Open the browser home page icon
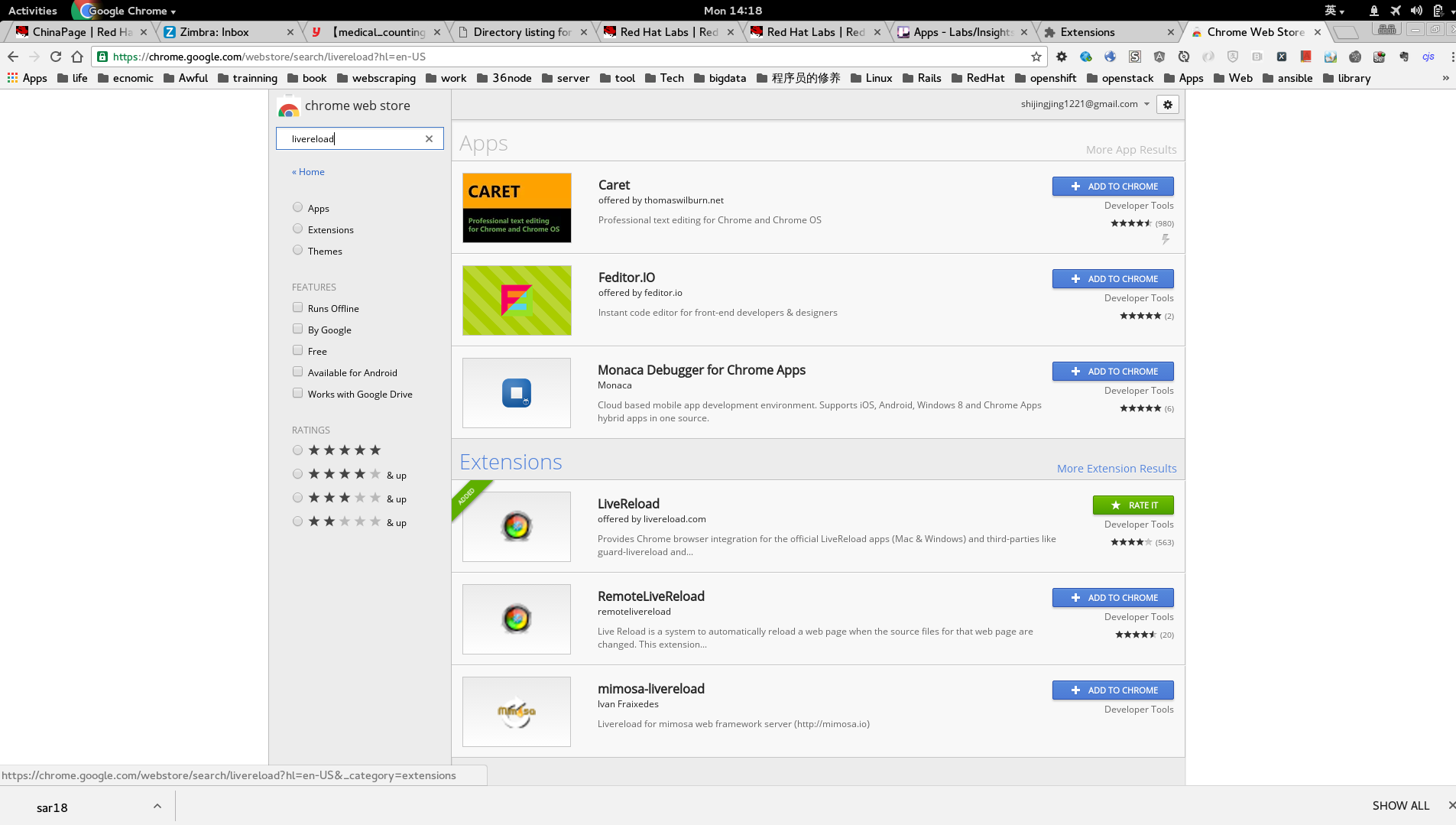 point(77,57)
